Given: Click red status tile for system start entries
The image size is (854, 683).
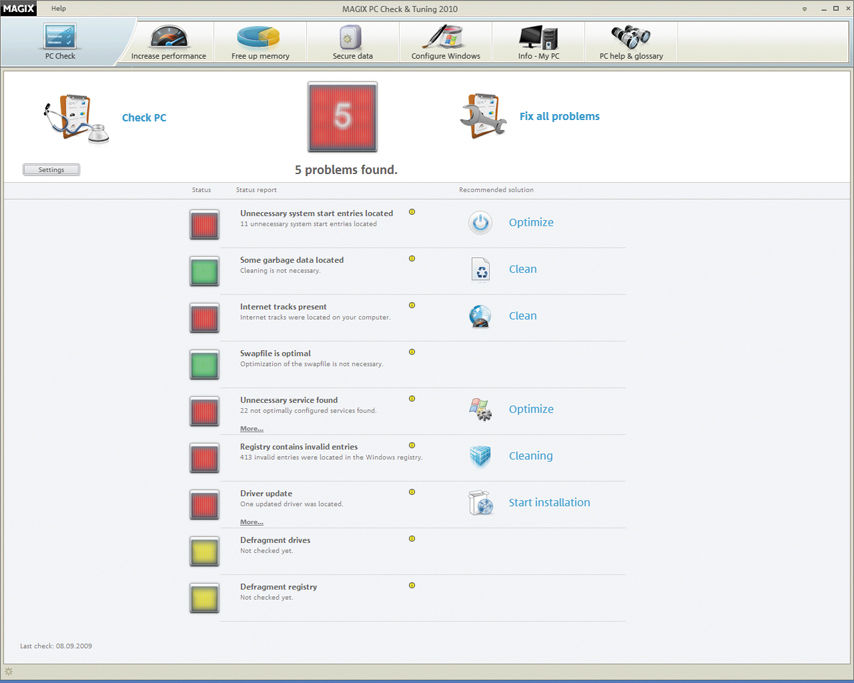Looking at the screenshot, I should tap(204, 224).
